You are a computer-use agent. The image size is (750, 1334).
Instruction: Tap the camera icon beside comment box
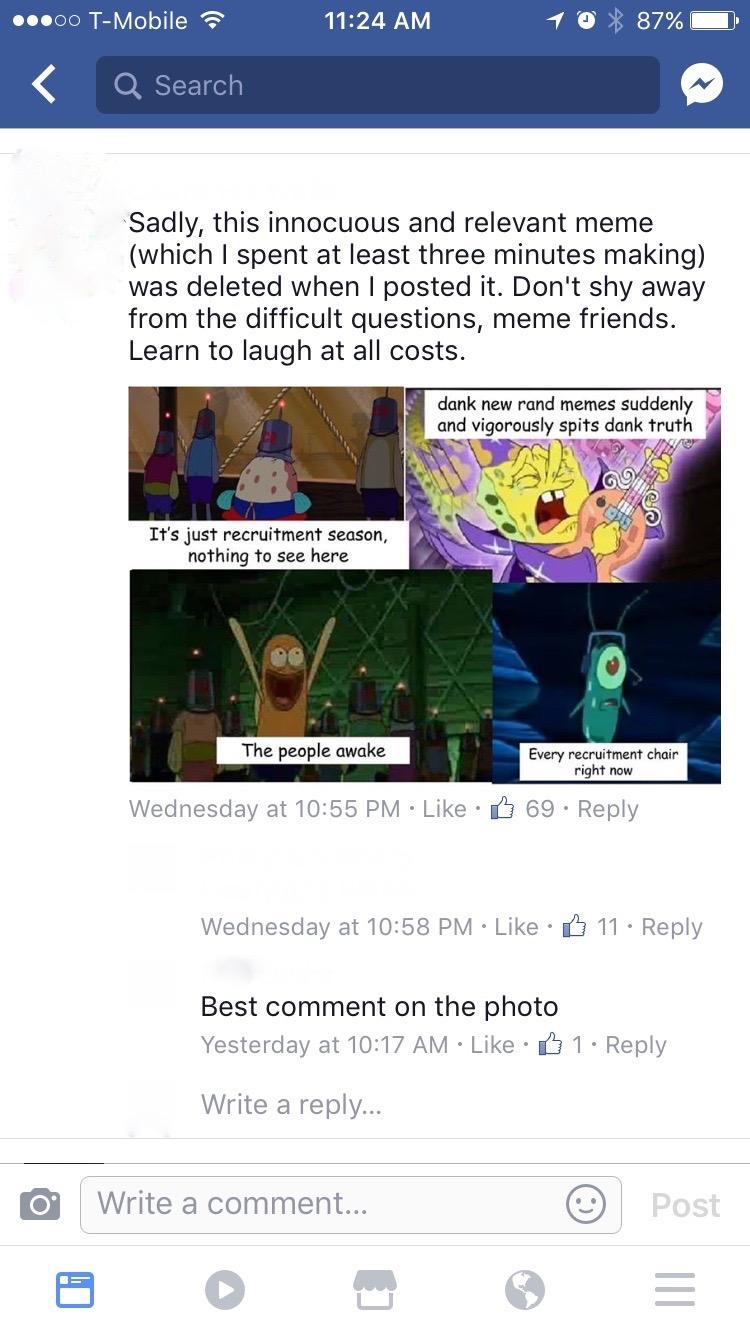(39, 1205)
